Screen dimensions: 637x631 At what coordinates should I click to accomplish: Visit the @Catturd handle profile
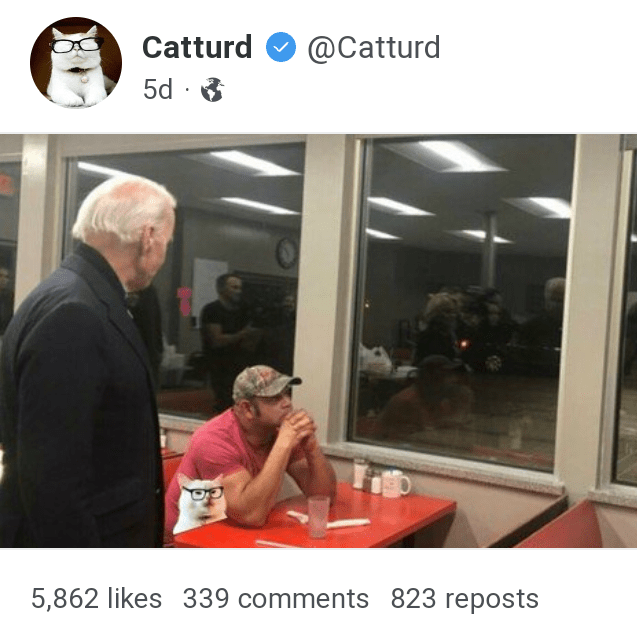click(x=374, y=48)
